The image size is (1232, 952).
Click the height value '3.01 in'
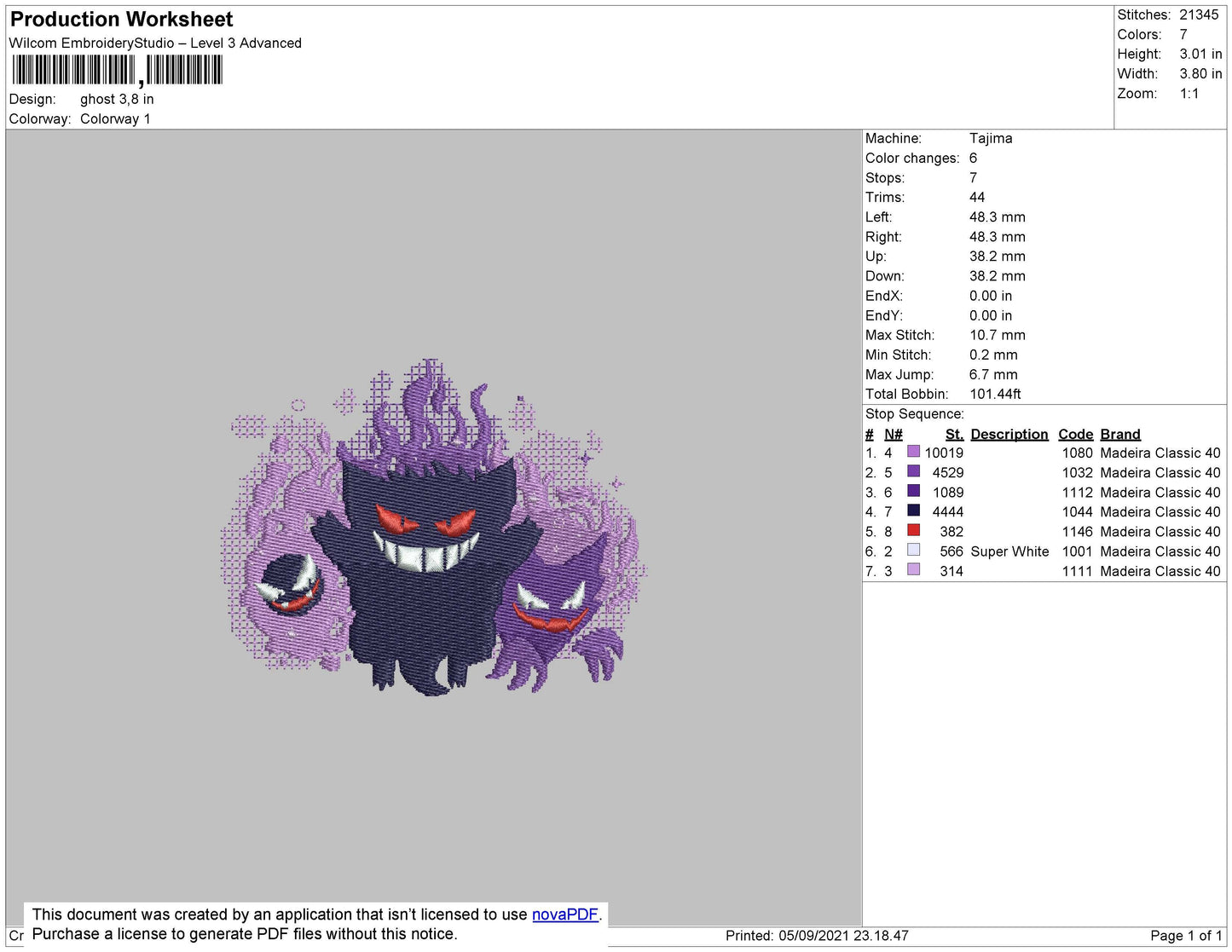[x=1200, y=55]
